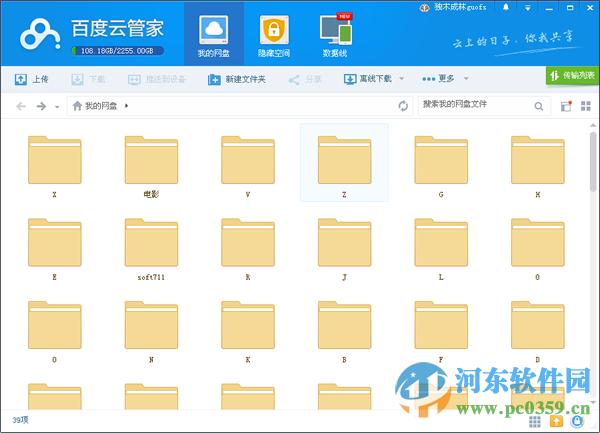Viewport: 600px width, 433px height.
Task: Focus the search netdisk files field
Action: coord(476,106)
